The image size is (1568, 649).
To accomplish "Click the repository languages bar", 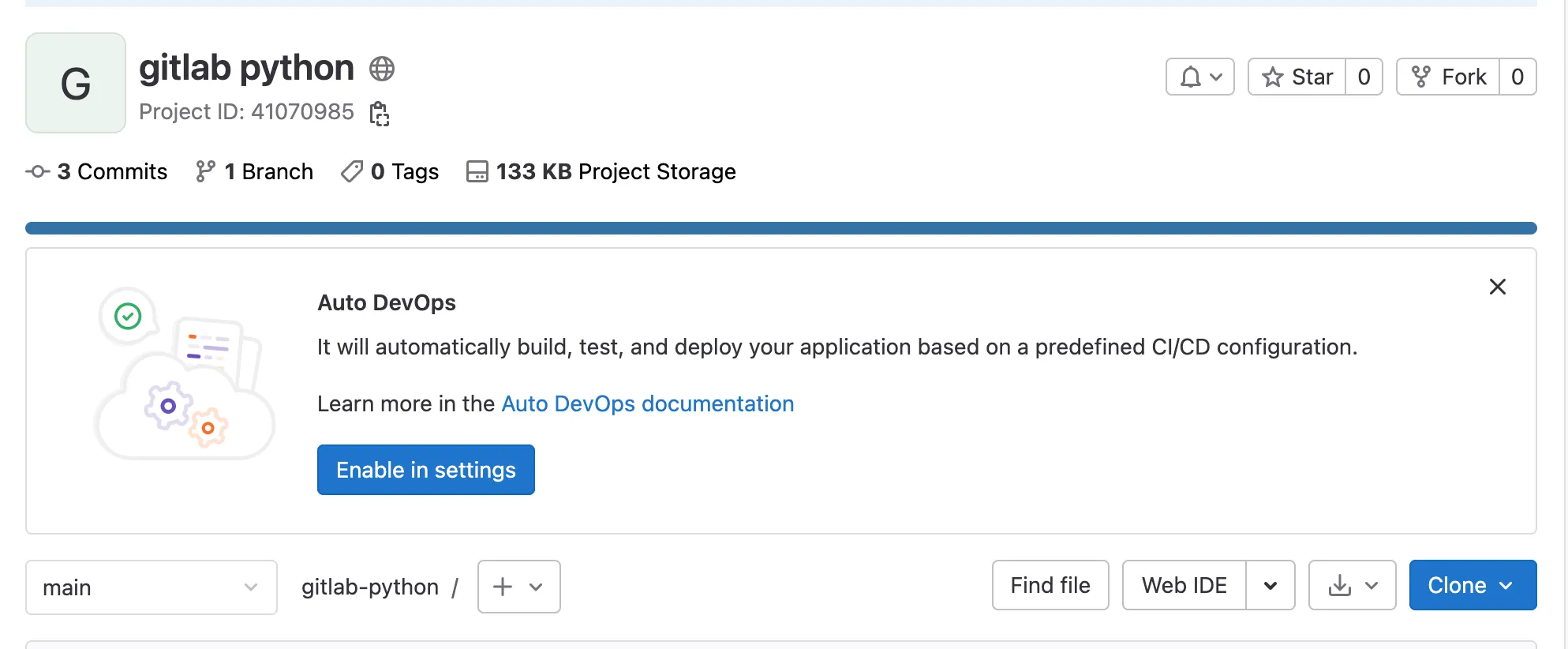I will click(x=781, y=228).
